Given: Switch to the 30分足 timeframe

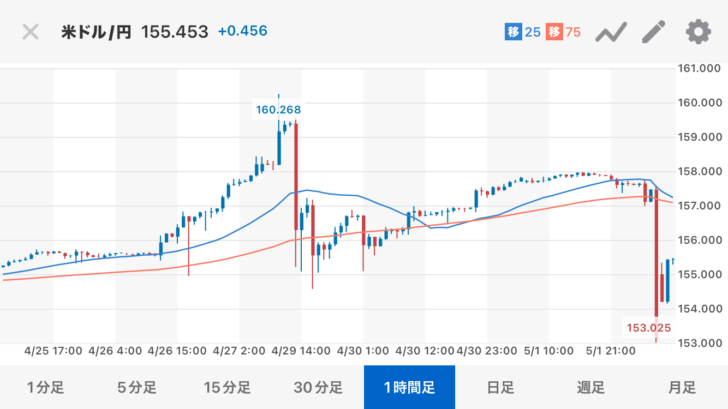Looking at the screenshot, I should click(x=318, y=387).
